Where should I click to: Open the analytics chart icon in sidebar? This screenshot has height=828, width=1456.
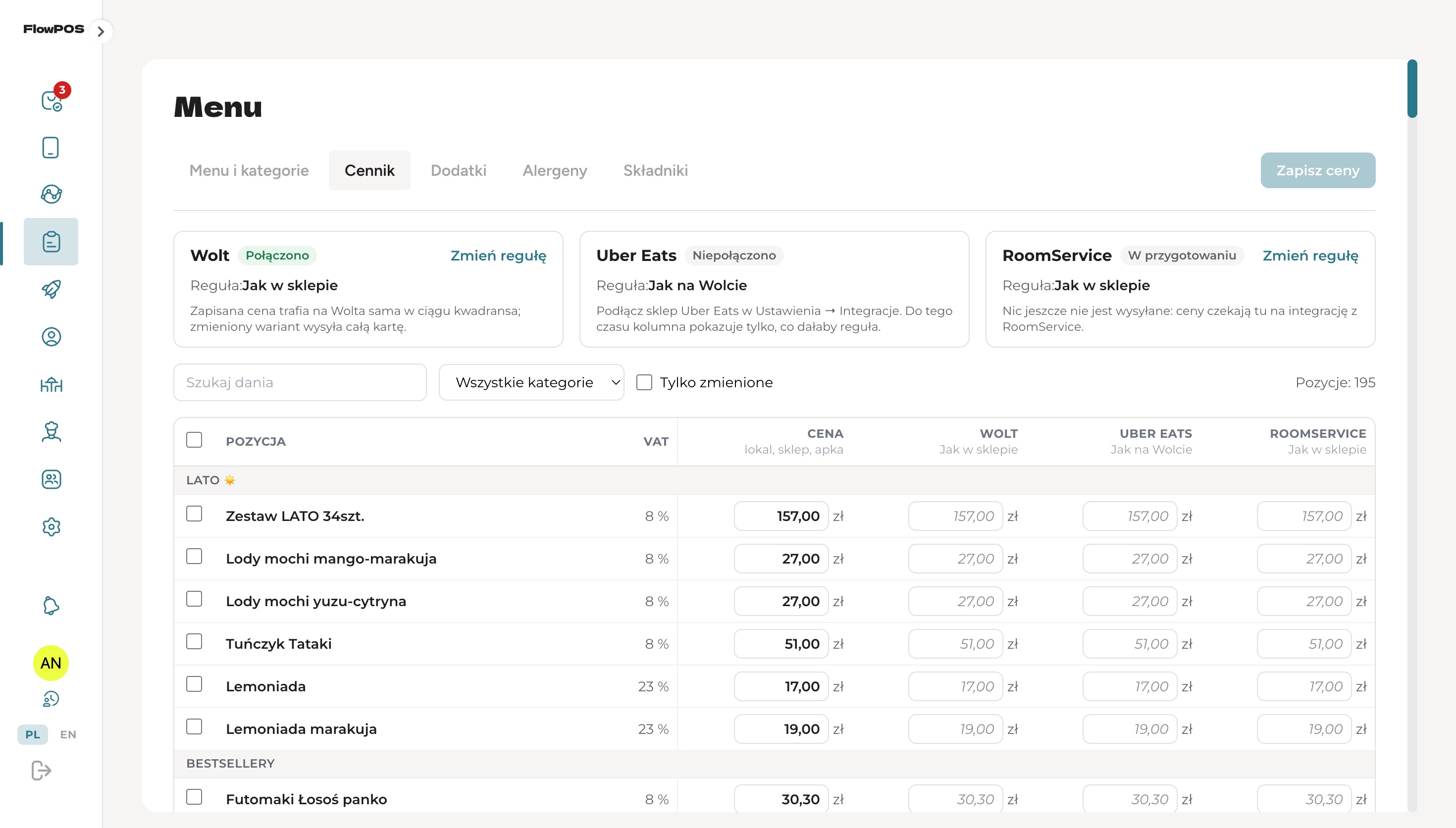click(51, 194)
